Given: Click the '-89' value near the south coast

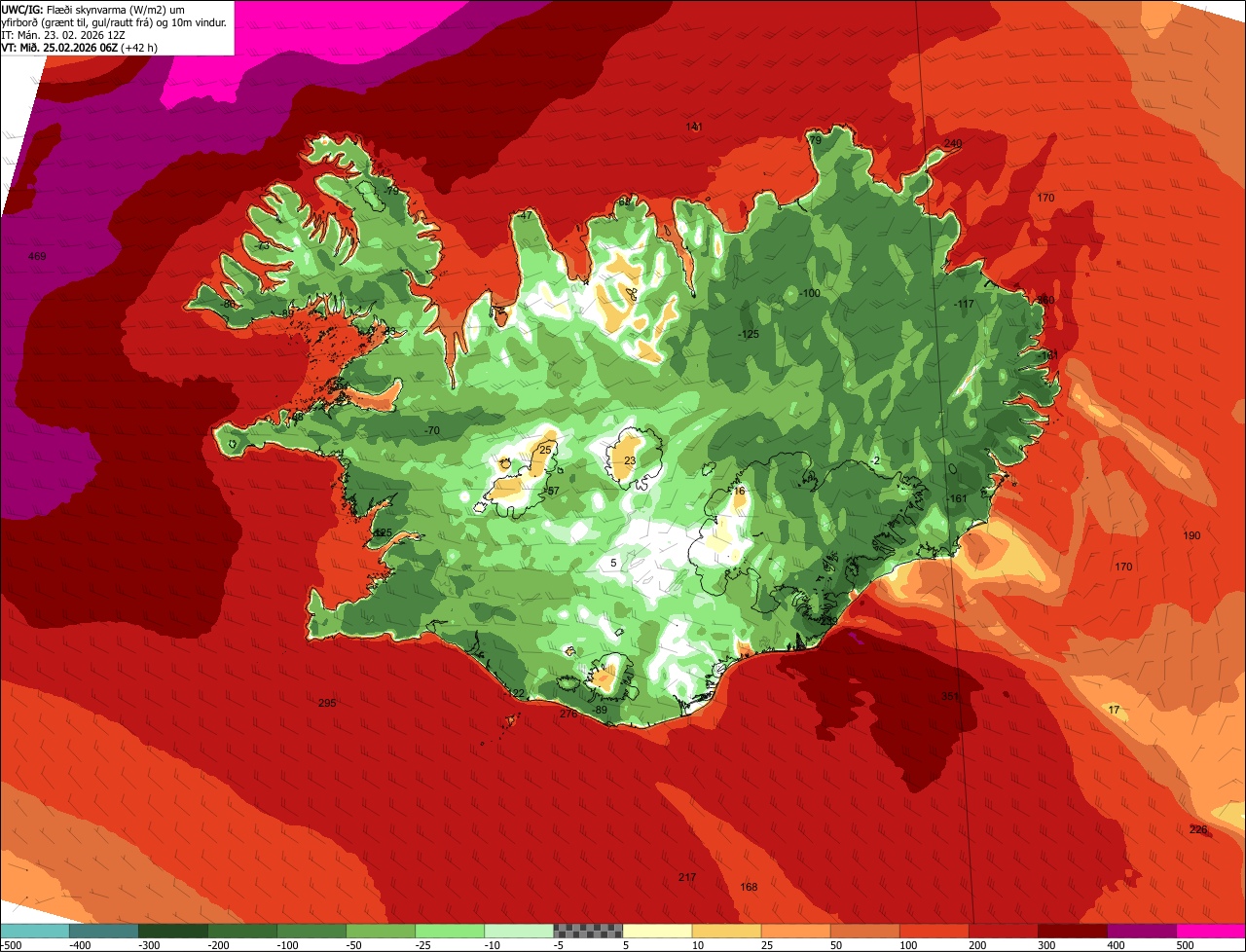Looking at the screenshot, I should click(600, 711).
